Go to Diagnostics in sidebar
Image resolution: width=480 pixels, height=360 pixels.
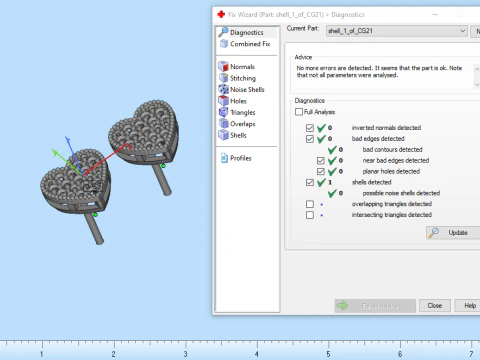point(247,32)
